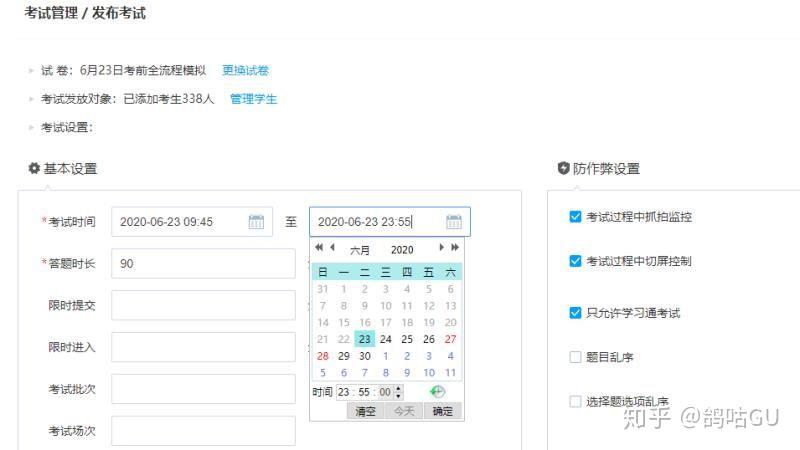Increase time with stepper up arrow
Image resolution: width=800 pixels, height=450 pixels.
pos(398,388)
